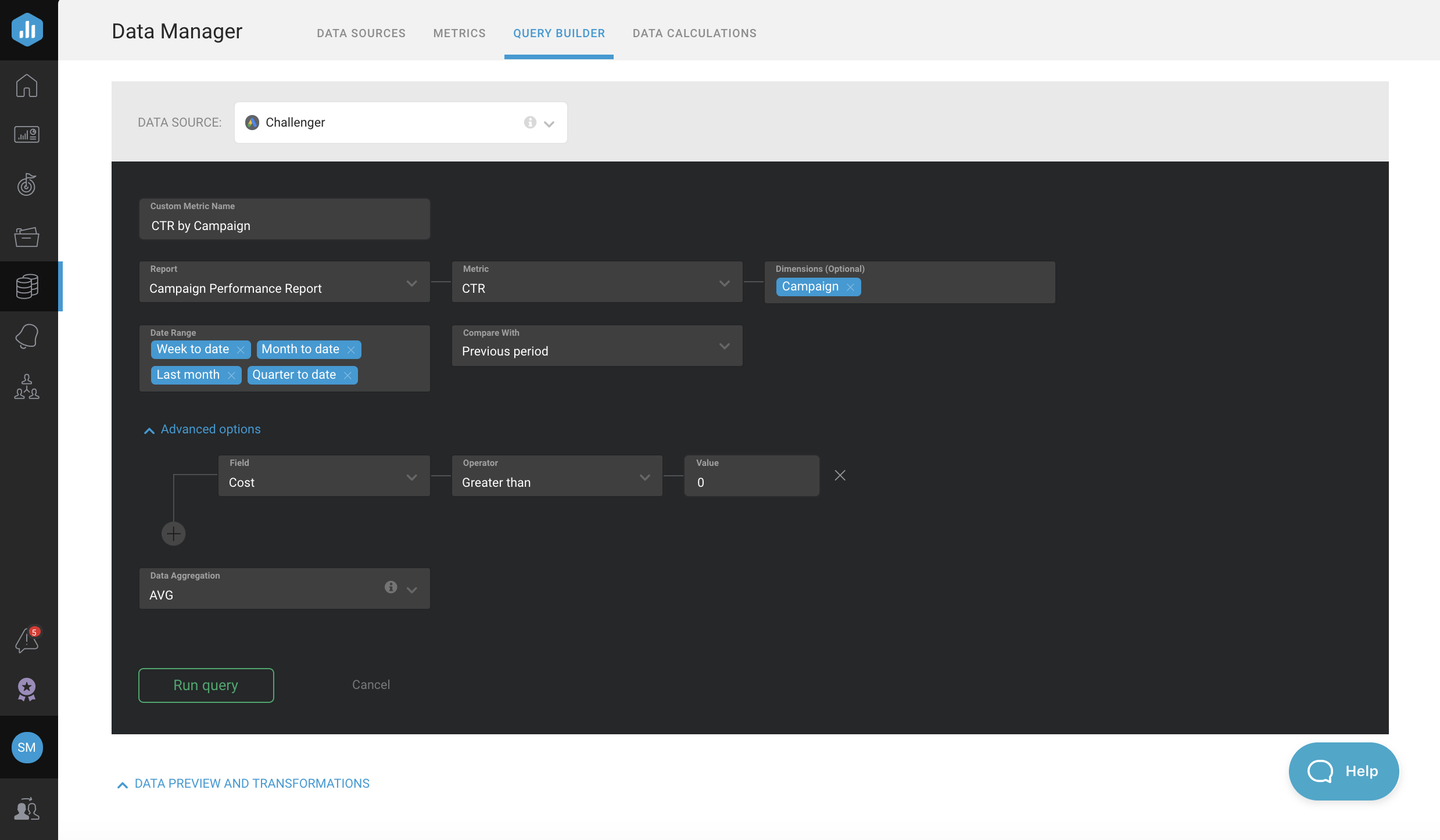Open the SM user avatar
The height and width of the screenshot is (840, 1440).
pos(27,747)
